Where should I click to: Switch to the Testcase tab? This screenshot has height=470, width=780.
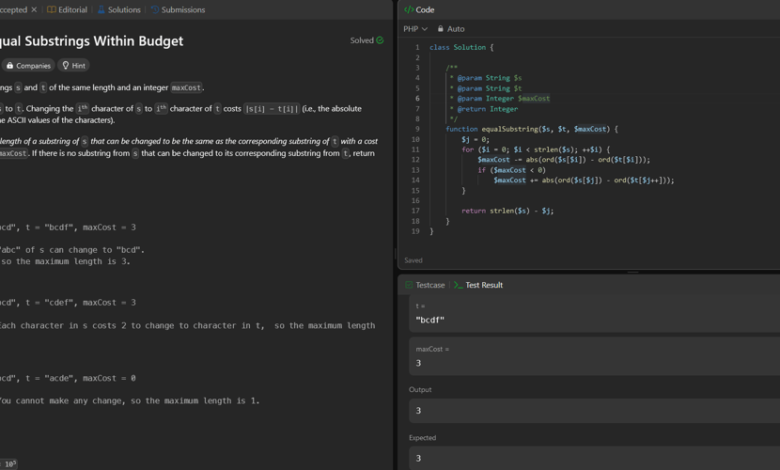[x=425, y=285]
